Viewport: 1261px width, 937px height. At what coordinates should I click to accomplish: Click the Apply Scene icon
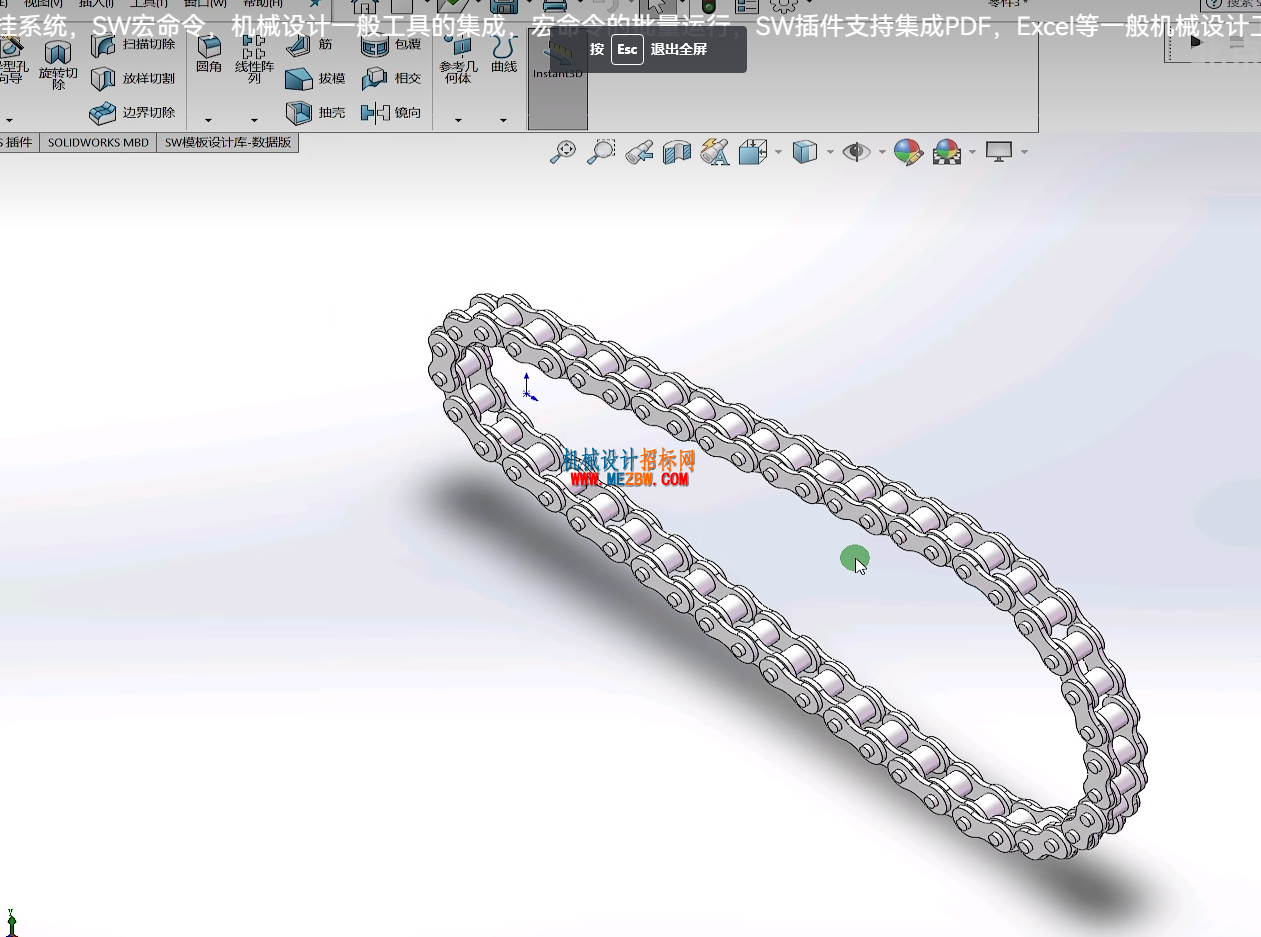pos(946,152)
